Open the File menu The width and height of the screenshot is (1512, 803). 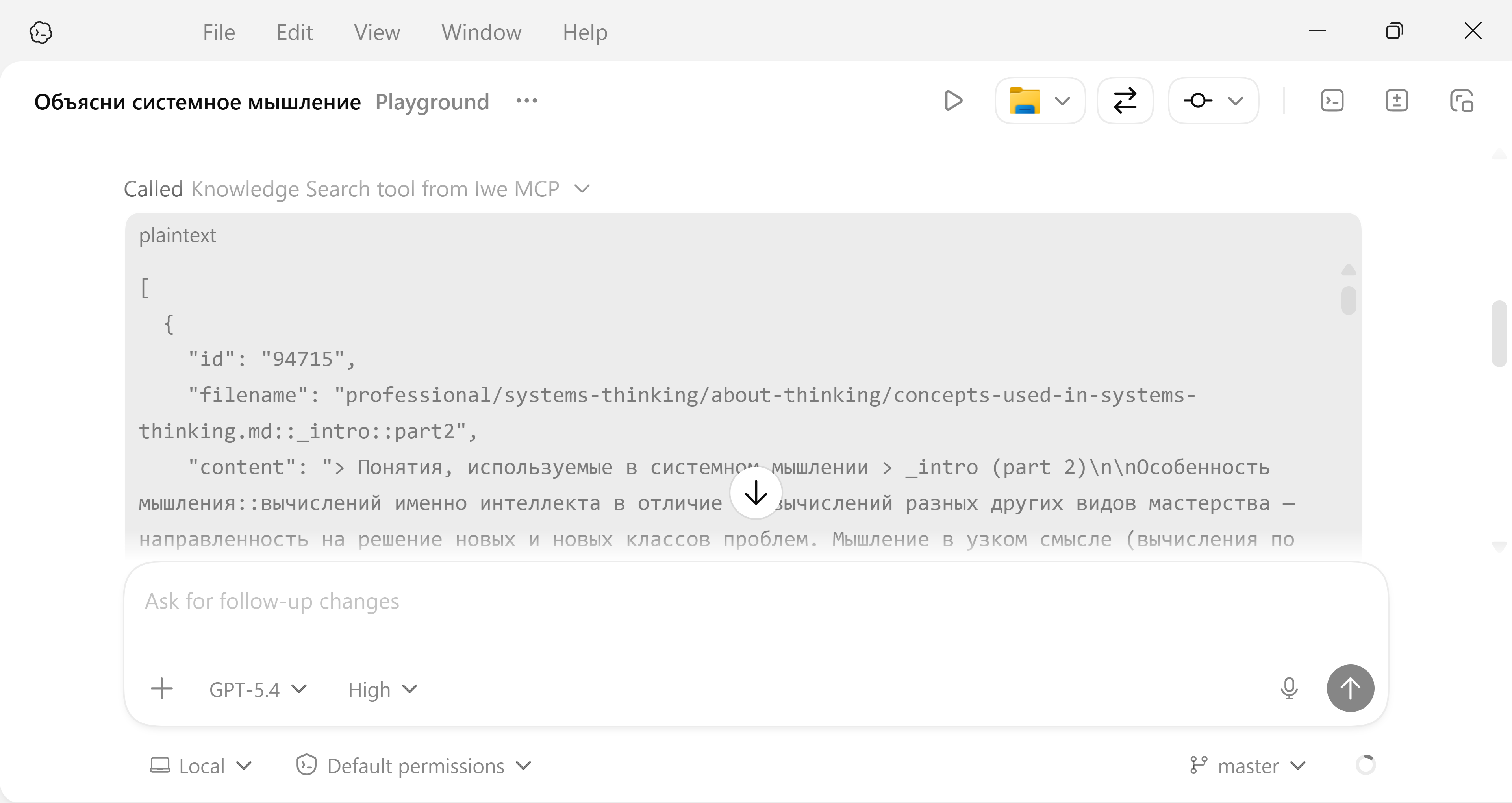point(219,32)
